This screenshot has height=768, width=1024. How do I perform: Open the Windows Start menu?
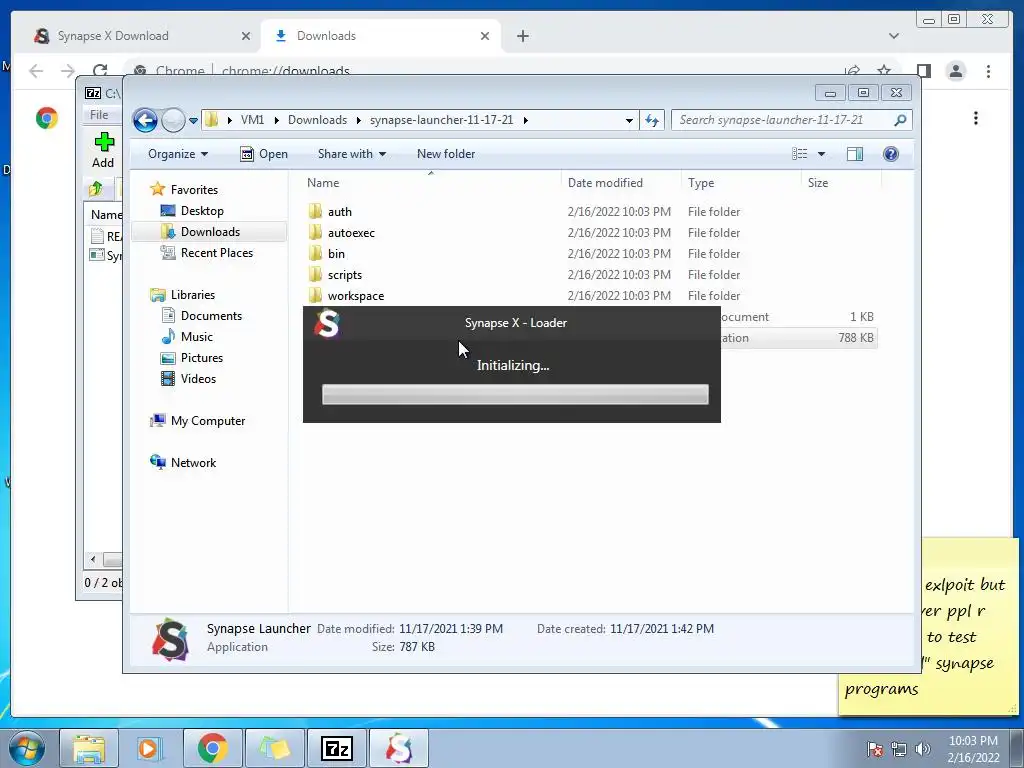click(x=27, y=748)
